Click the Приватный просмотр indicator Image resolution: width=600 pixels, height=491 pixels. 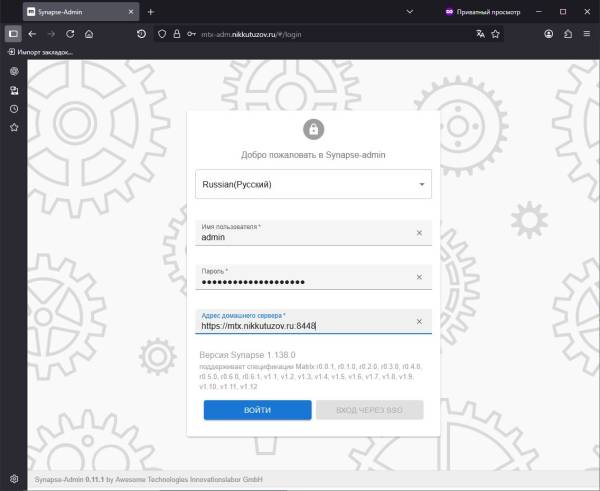point(483,12)
